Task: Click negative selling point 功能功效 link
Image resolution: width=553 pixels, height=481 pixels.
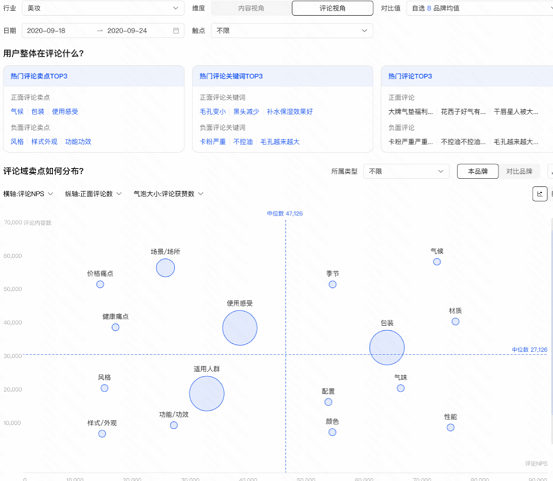Action: click(x=78, y=141)
